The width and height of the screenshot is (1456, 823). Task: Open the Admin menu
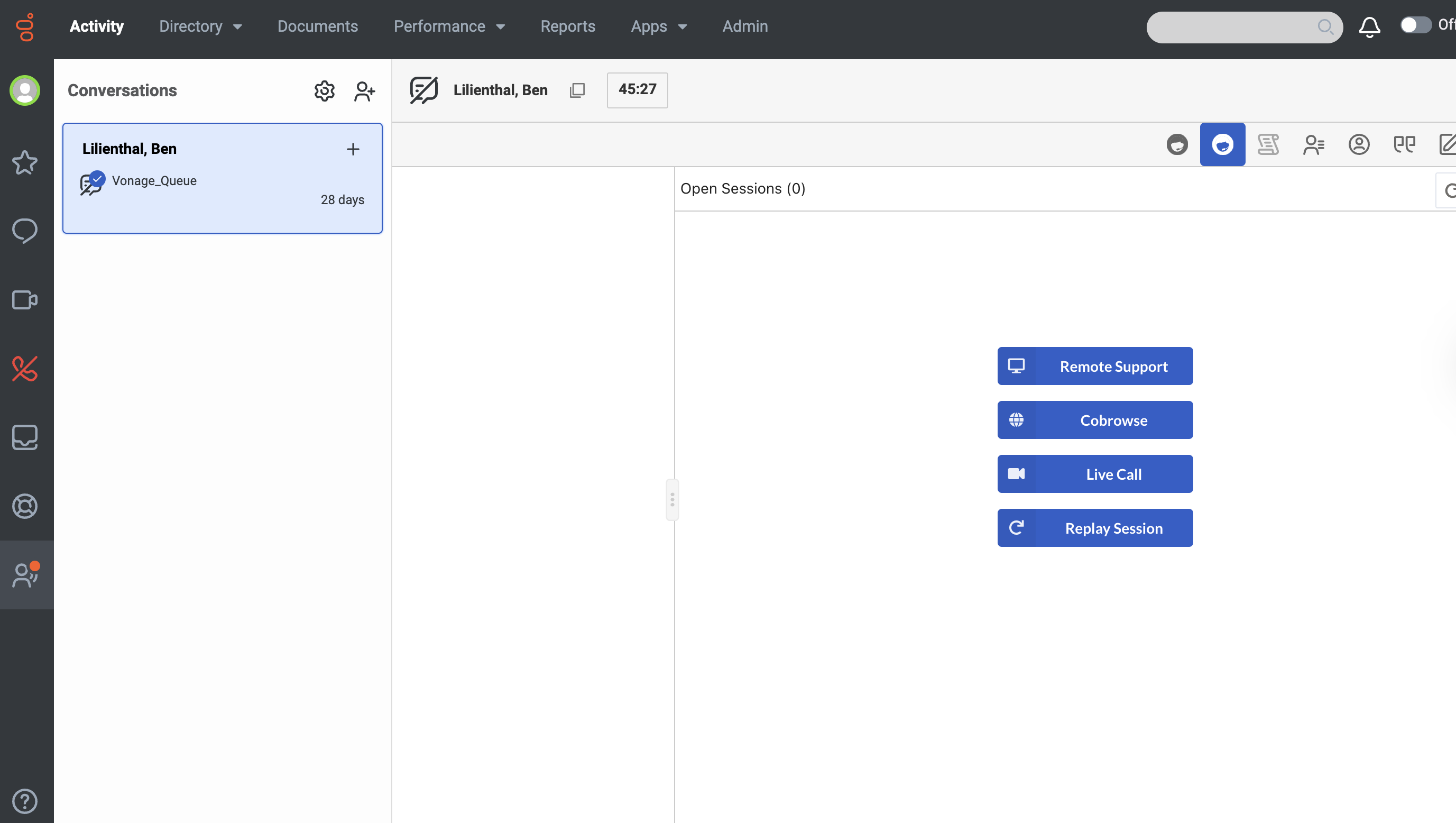pyautogui.click(x=745, y=26)
